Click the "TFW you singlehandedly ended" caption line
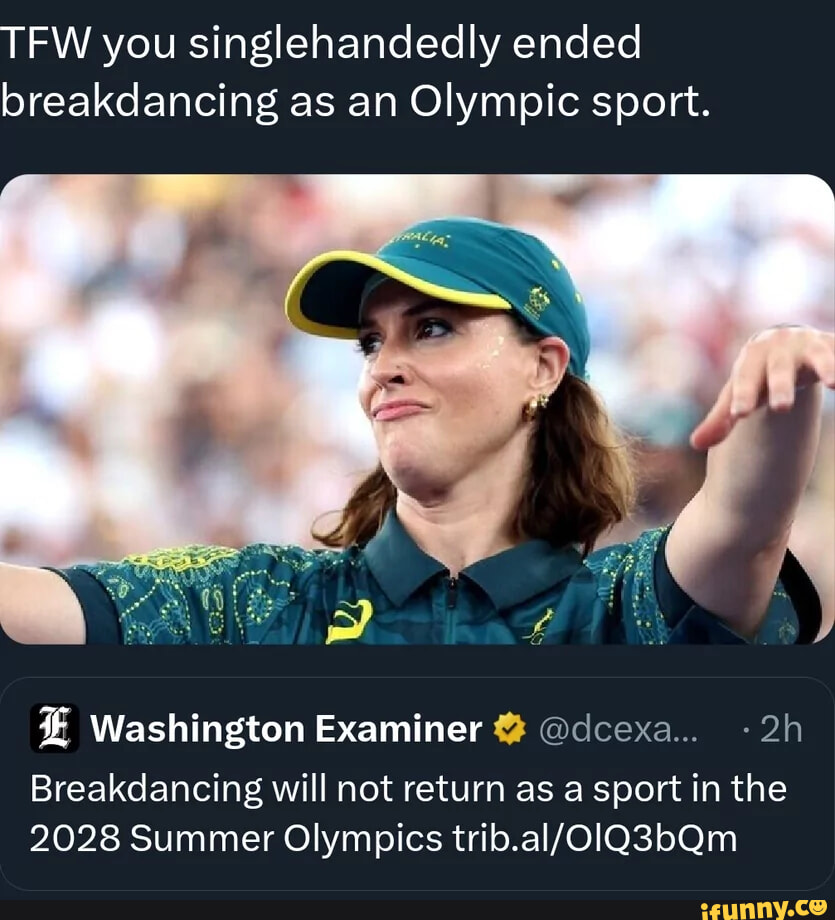The height and width of the screenshot is (920, 835). 320,42
